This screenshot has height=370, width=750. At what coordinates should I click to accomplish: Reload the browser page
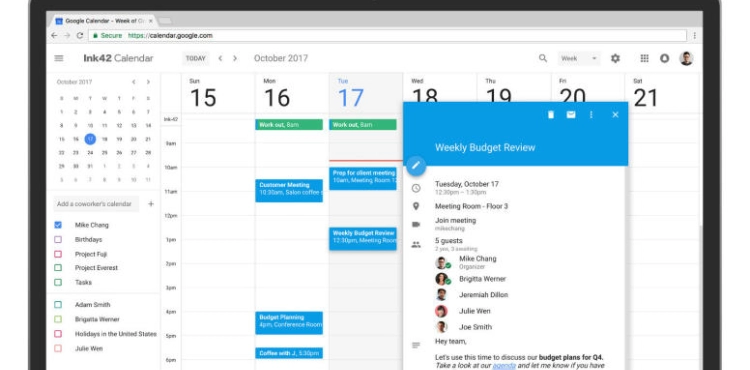pyautogui.click(x=80, y=35)
